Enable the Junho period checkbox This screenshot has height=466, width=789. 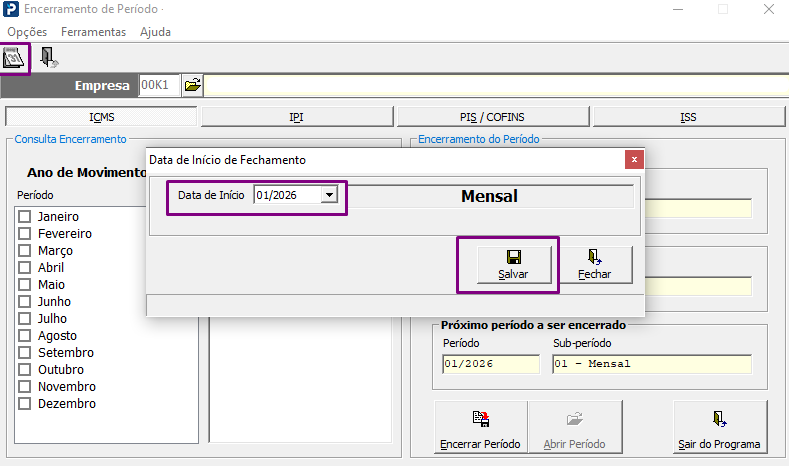pos(25,302)
